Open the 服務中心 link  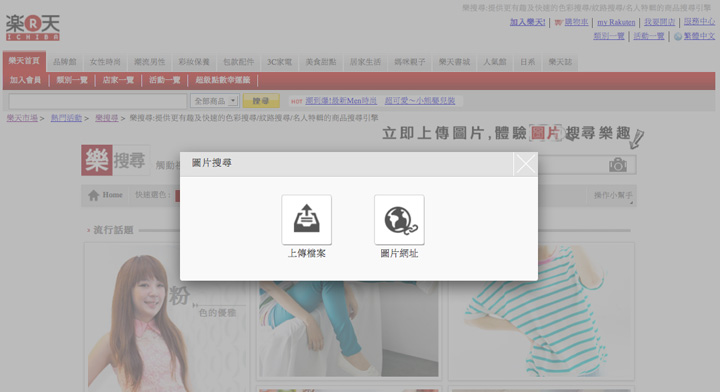(699, 22)
